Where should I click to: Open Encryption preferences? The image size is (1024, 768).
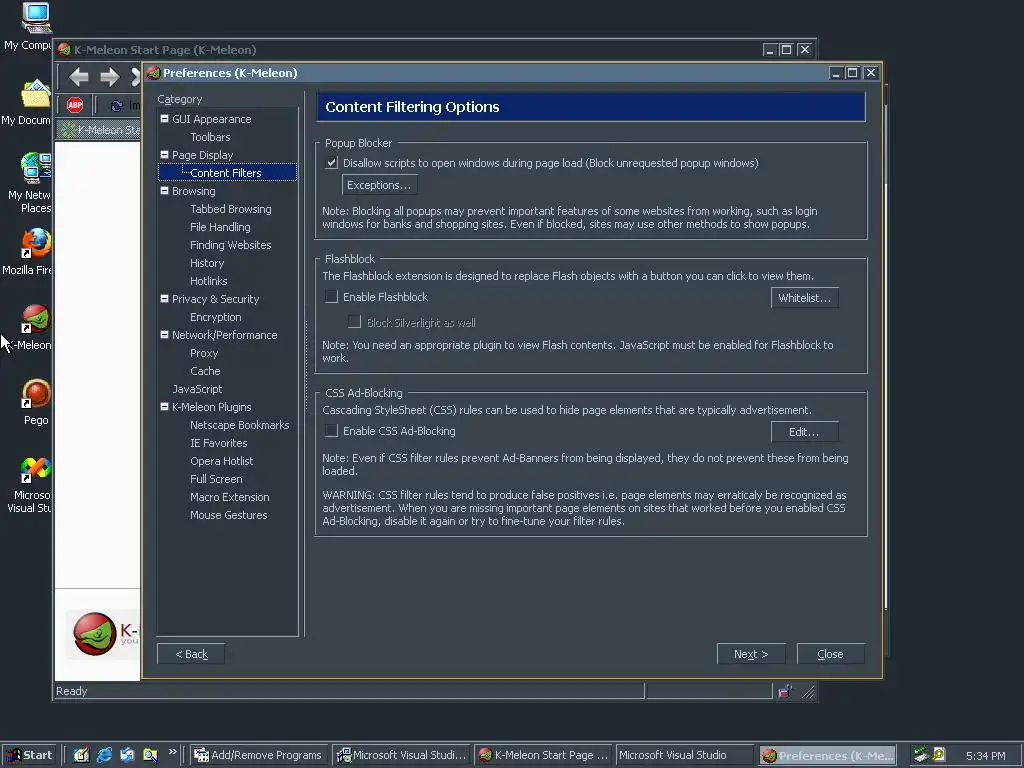coord(216,317)
